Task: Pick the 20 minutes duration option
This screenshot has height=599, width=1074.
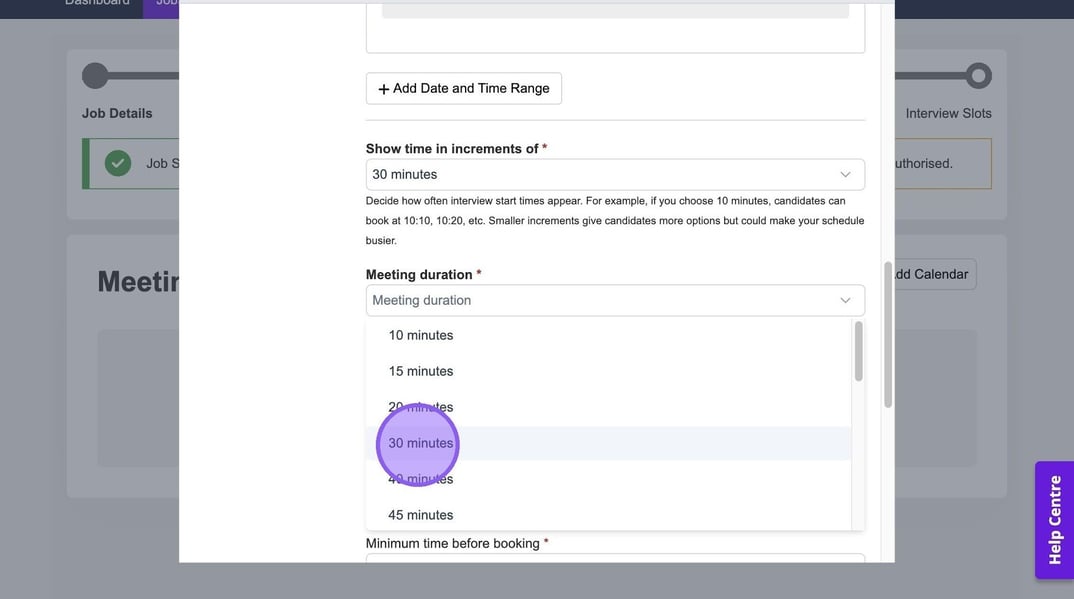Action: click(420, 407)
